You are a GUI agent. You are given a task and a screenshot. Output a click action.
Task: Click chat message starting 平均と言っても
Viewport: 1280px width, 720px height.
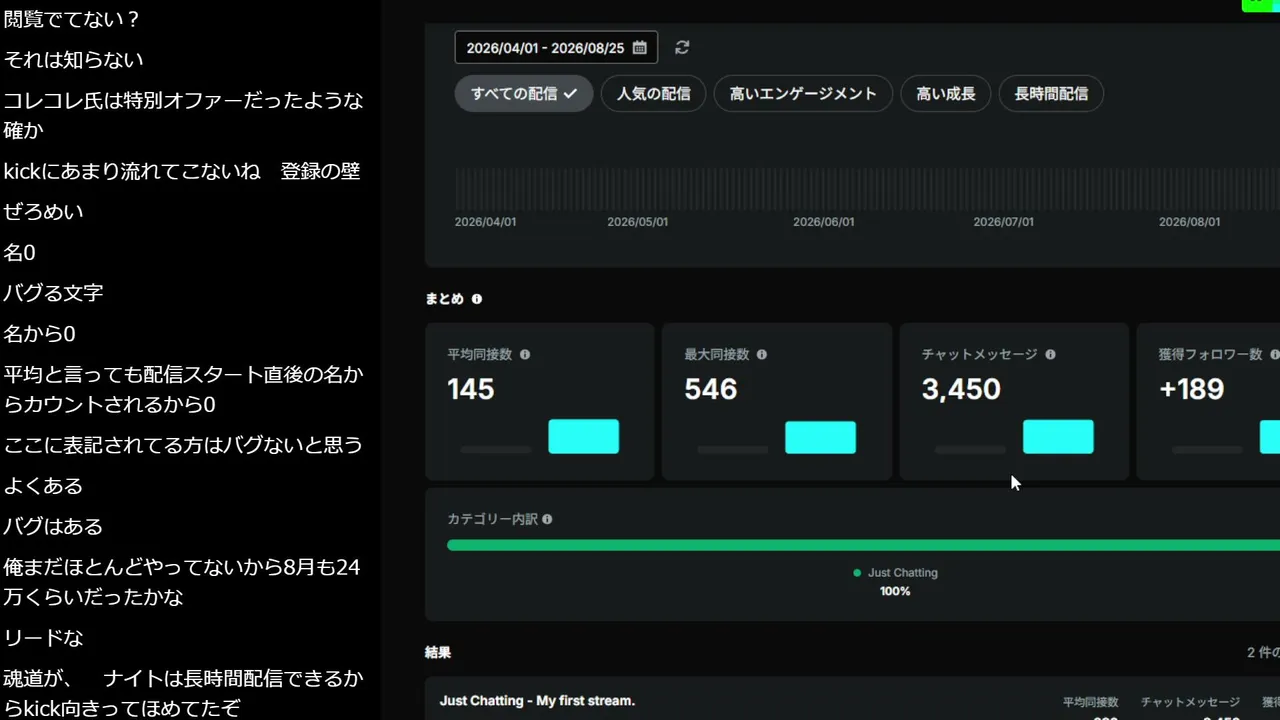(184, 390)
